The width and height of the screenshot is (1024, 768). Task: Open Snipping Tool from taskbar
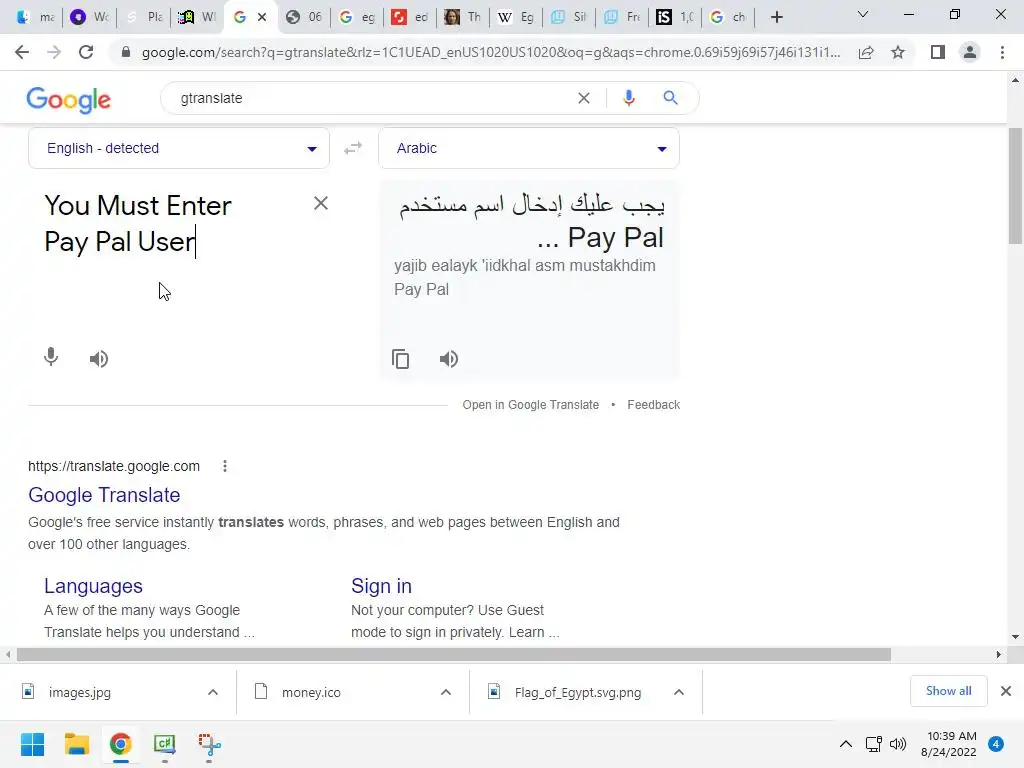209,744
